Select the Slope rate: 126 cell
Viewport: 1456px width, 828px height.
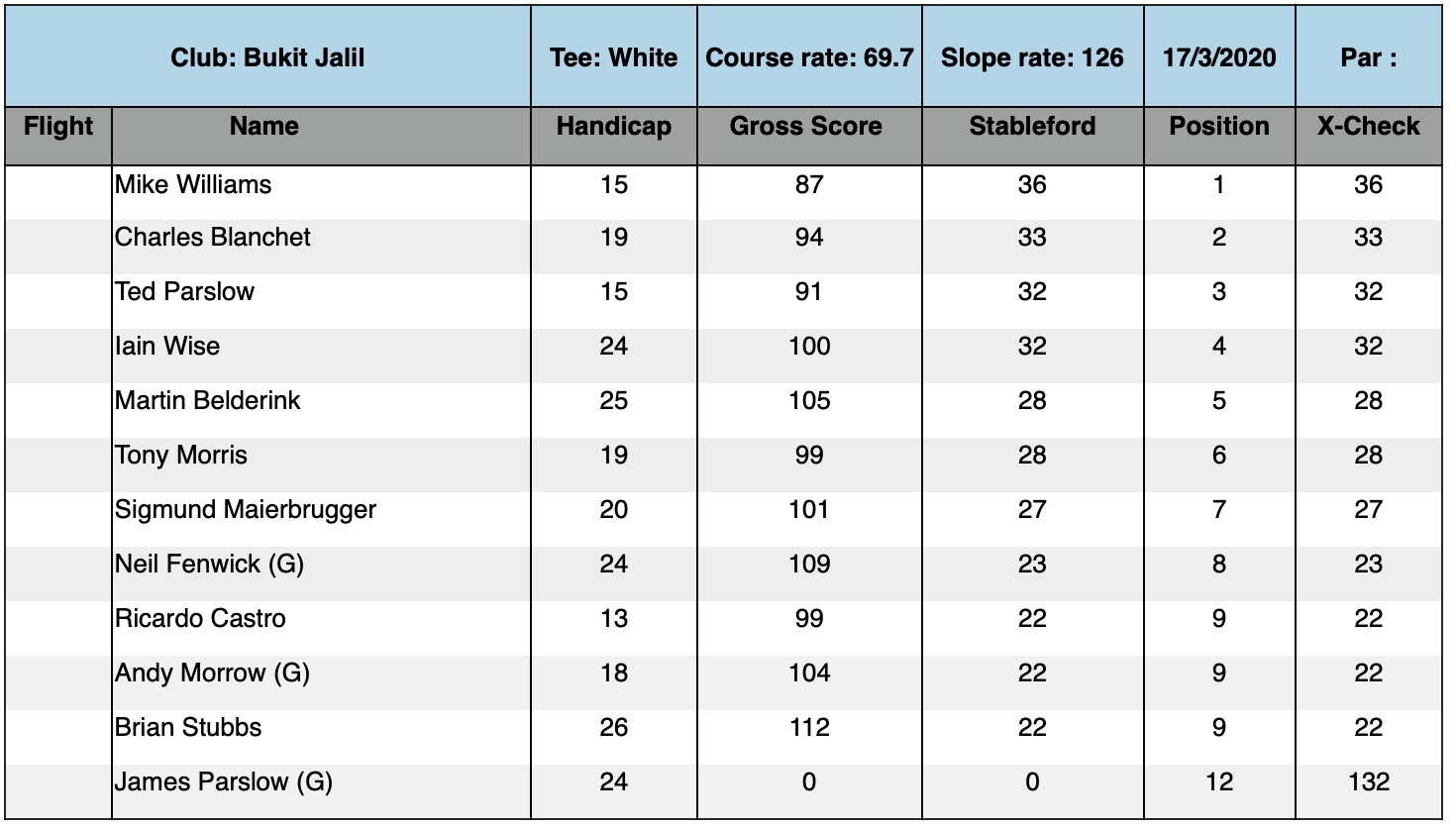[1032, 57]
